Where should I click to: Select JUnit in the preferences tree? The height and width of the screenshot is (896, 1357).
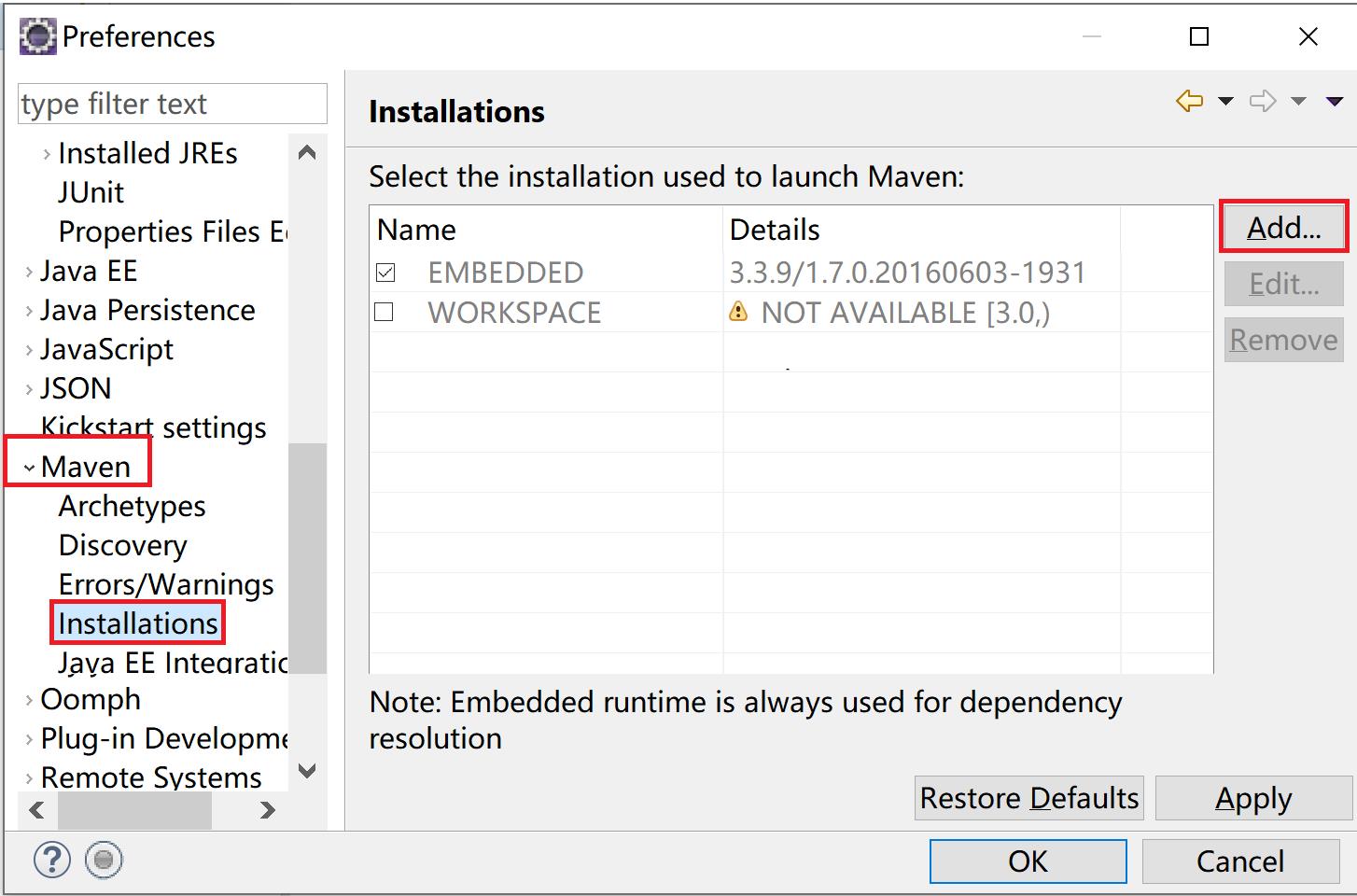tap(91, 192)
